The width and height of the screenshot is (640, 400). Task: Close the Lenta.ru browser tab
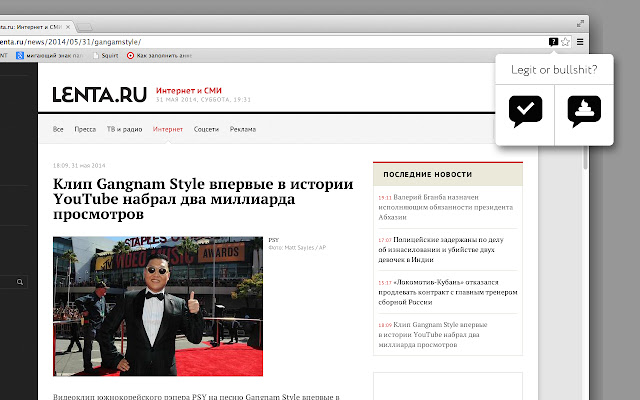click(68, 27)
